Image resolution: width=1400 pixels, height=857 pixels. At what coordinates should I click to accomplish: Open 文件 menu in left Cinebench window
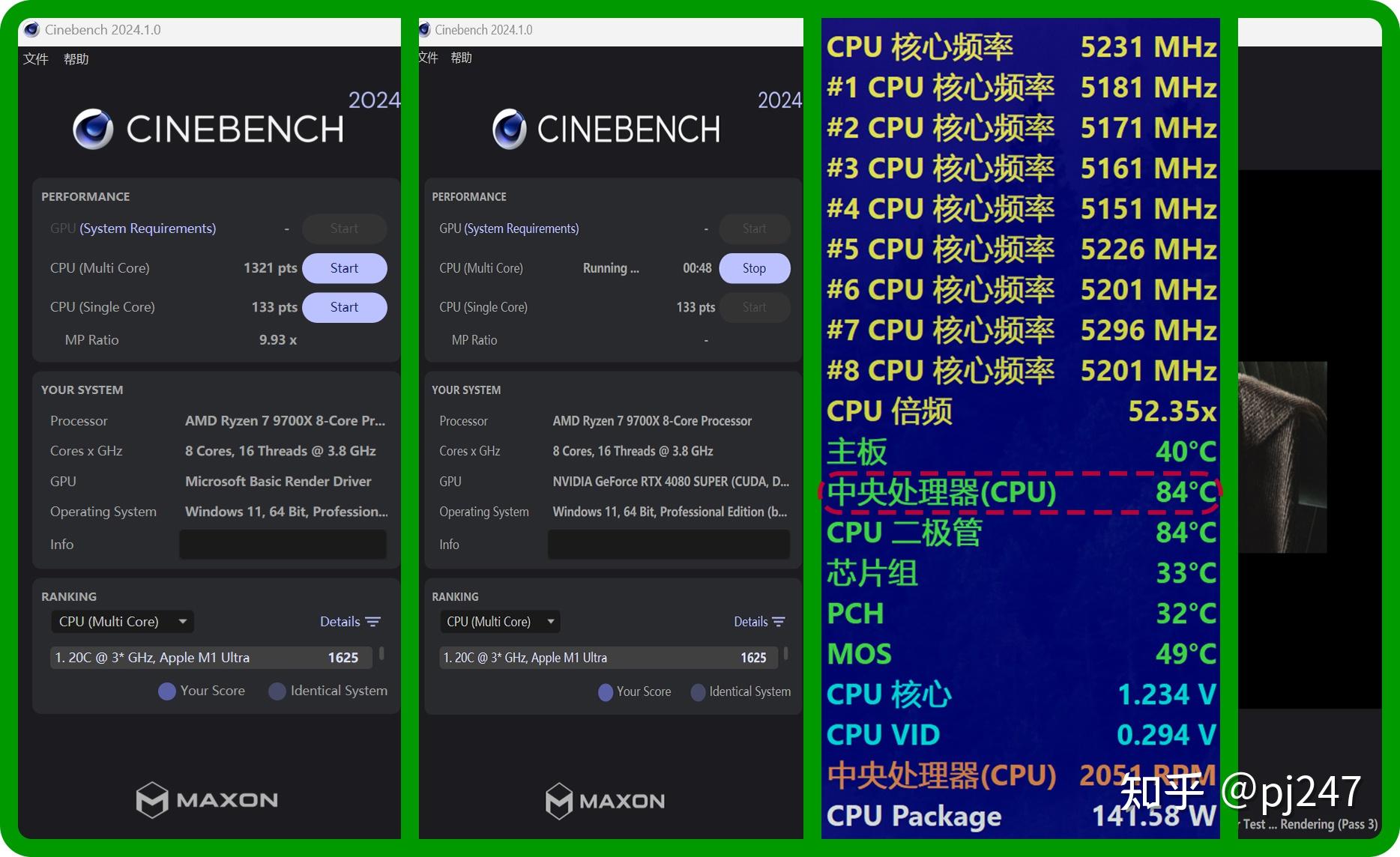(x=35, y=59)
